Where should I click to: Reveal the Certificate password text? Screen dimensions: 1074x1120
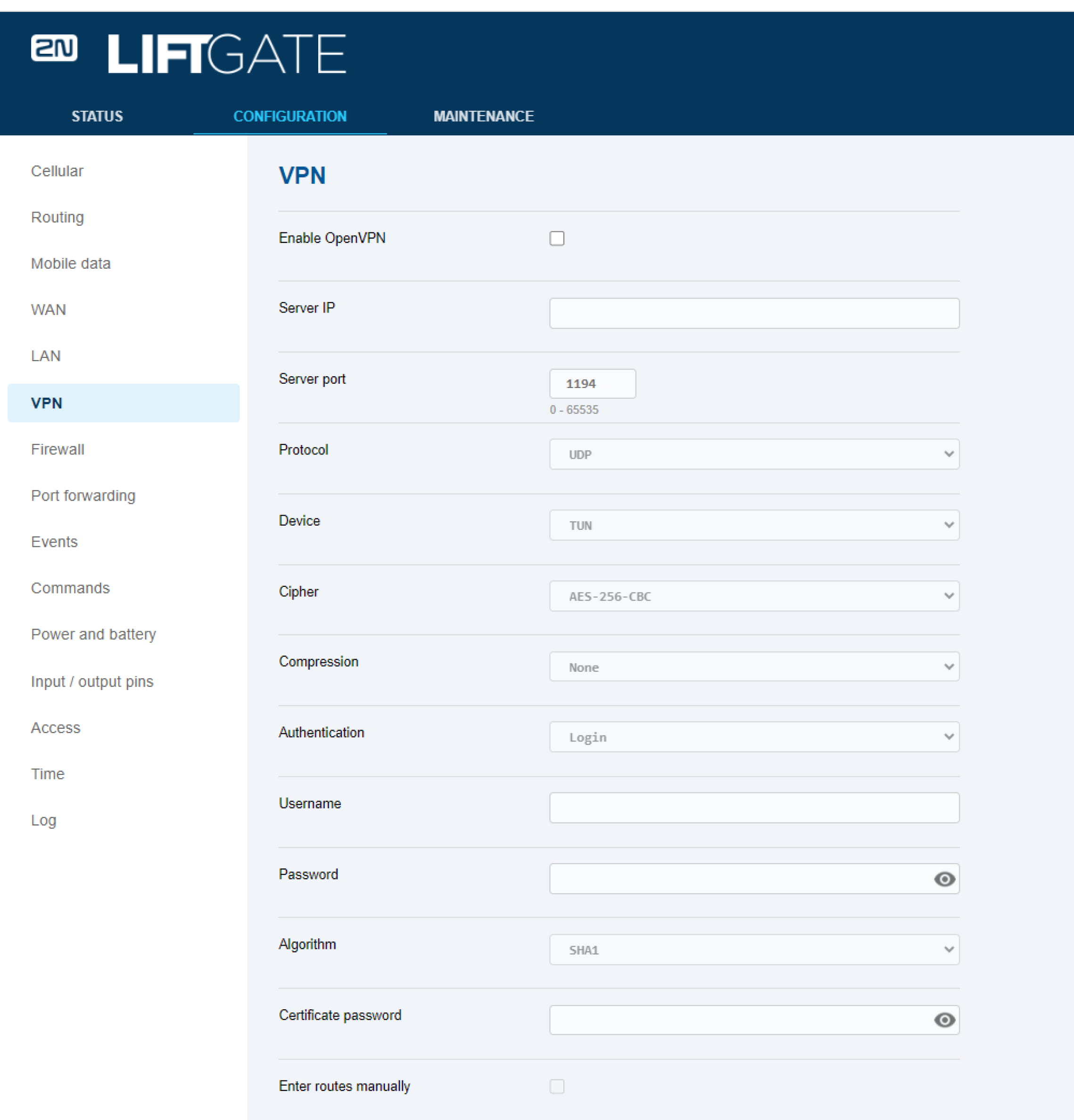pyautogui.click(x=944, y=1020)
